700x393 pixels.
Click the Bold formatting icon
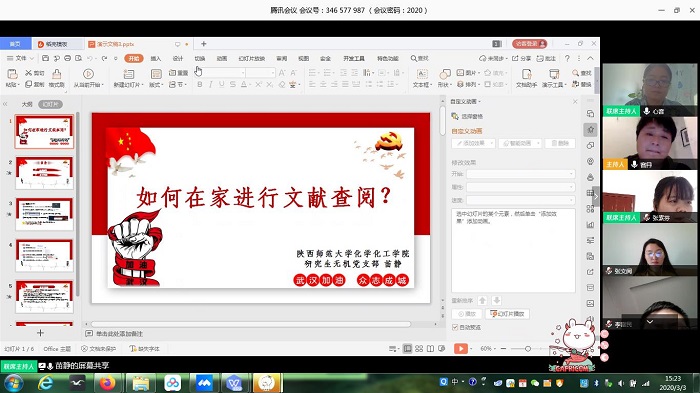pos(200,84)
